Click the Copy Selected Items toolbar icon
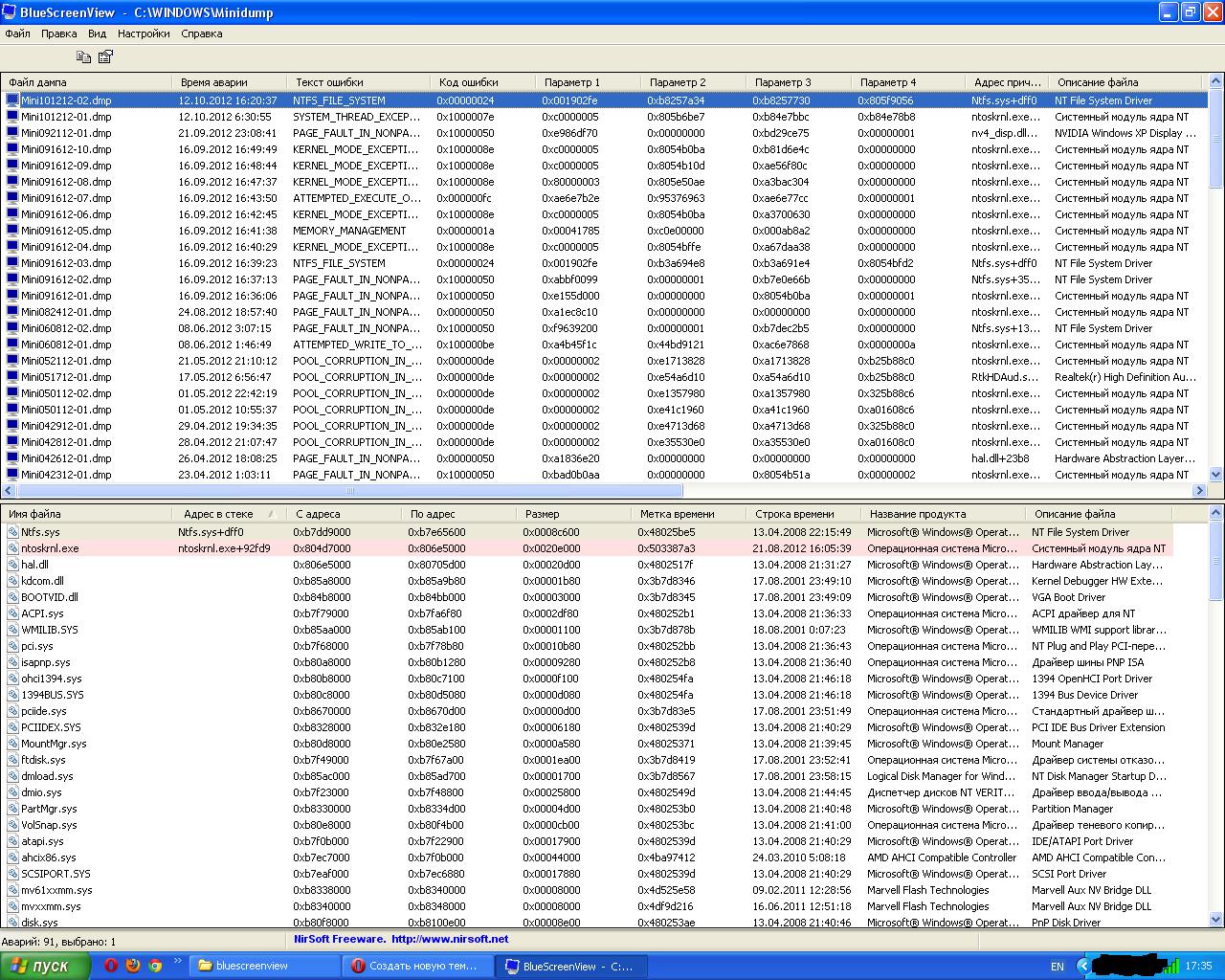 [84, 57]
